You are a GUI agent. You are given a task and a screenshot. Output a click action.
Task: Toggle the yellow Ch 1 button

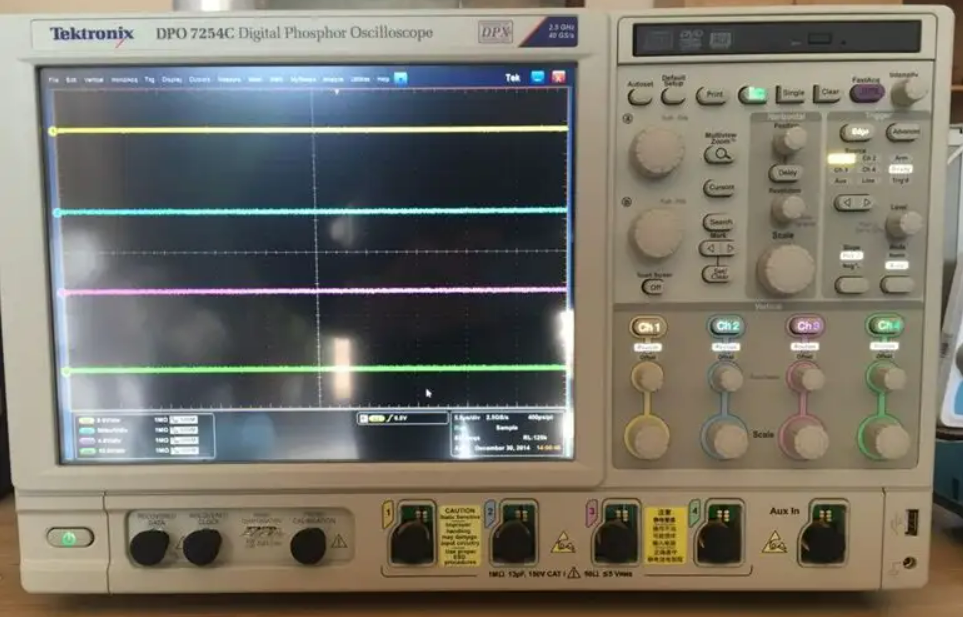pyautogui.click(x=649, y=327)
